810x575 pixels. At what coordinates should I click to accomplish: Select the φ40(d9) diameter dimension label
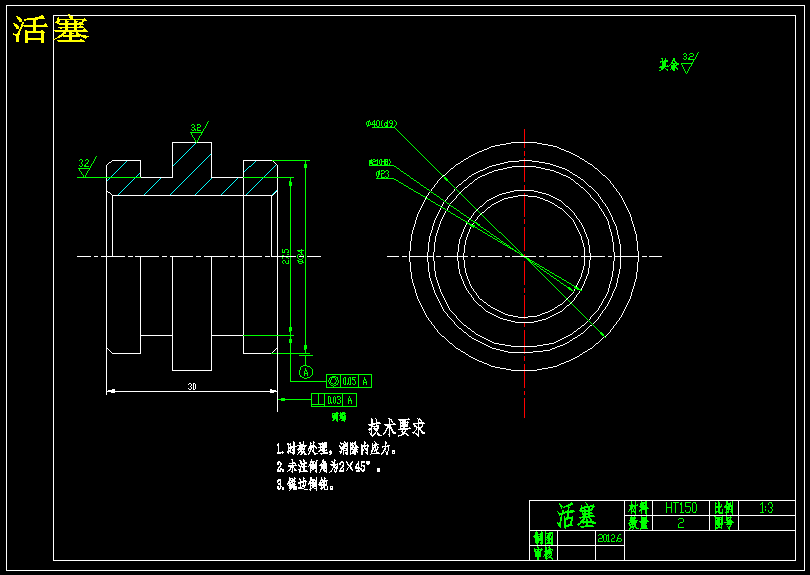click(x=381, y=124)
